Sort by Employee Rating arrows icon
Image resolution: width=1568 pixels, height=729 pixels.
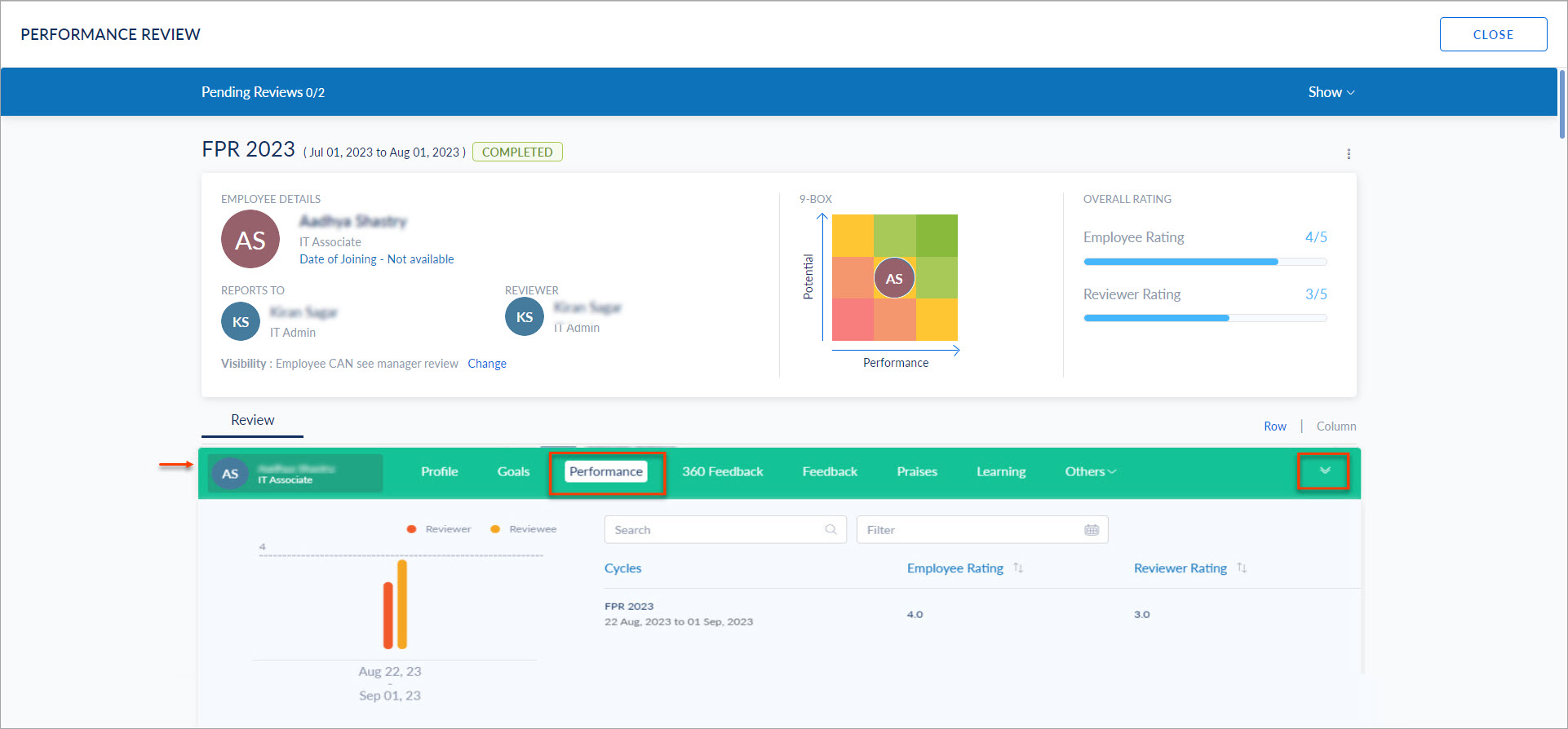coord(1018,568)
